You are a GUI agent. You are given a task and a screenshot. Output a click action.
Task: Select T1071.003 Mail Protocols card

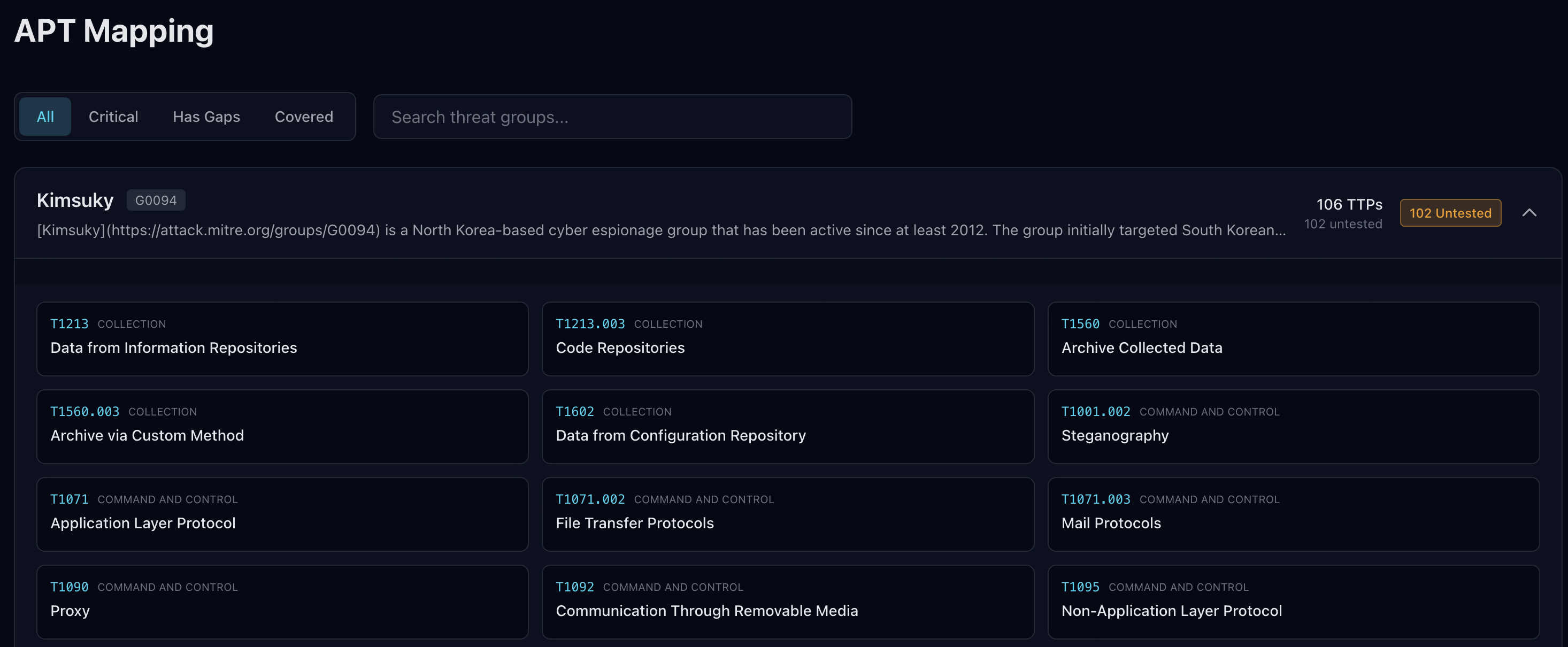point(1293,514)
